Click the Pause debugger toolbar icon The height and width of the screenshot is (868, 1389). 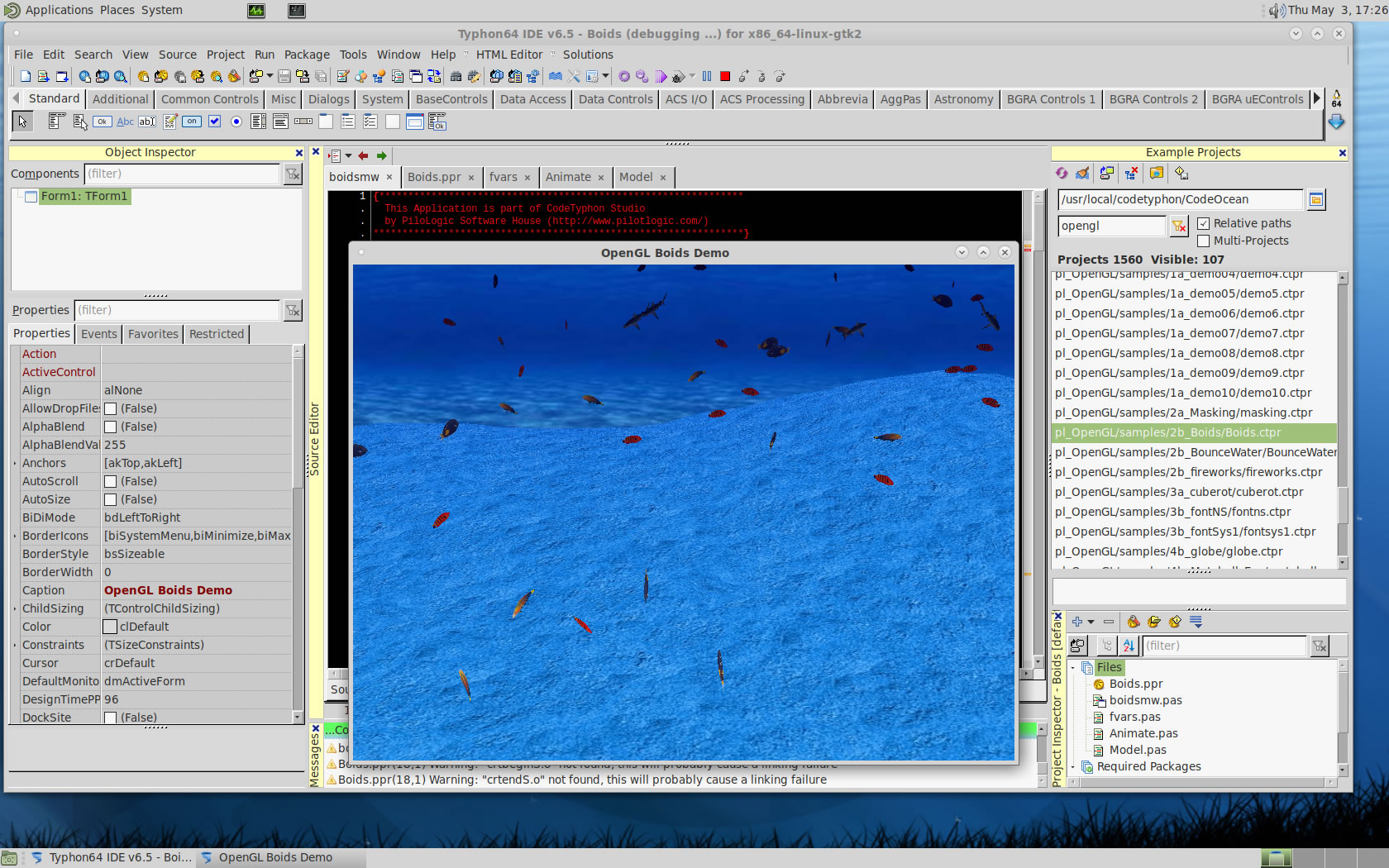point(707,76)
